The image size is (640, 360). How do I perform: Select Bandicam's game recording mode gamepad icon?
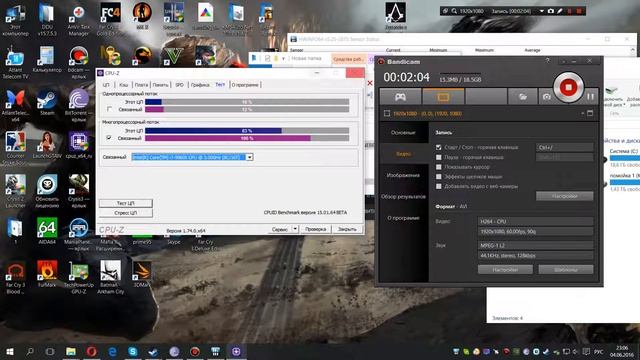pos(400,97)
